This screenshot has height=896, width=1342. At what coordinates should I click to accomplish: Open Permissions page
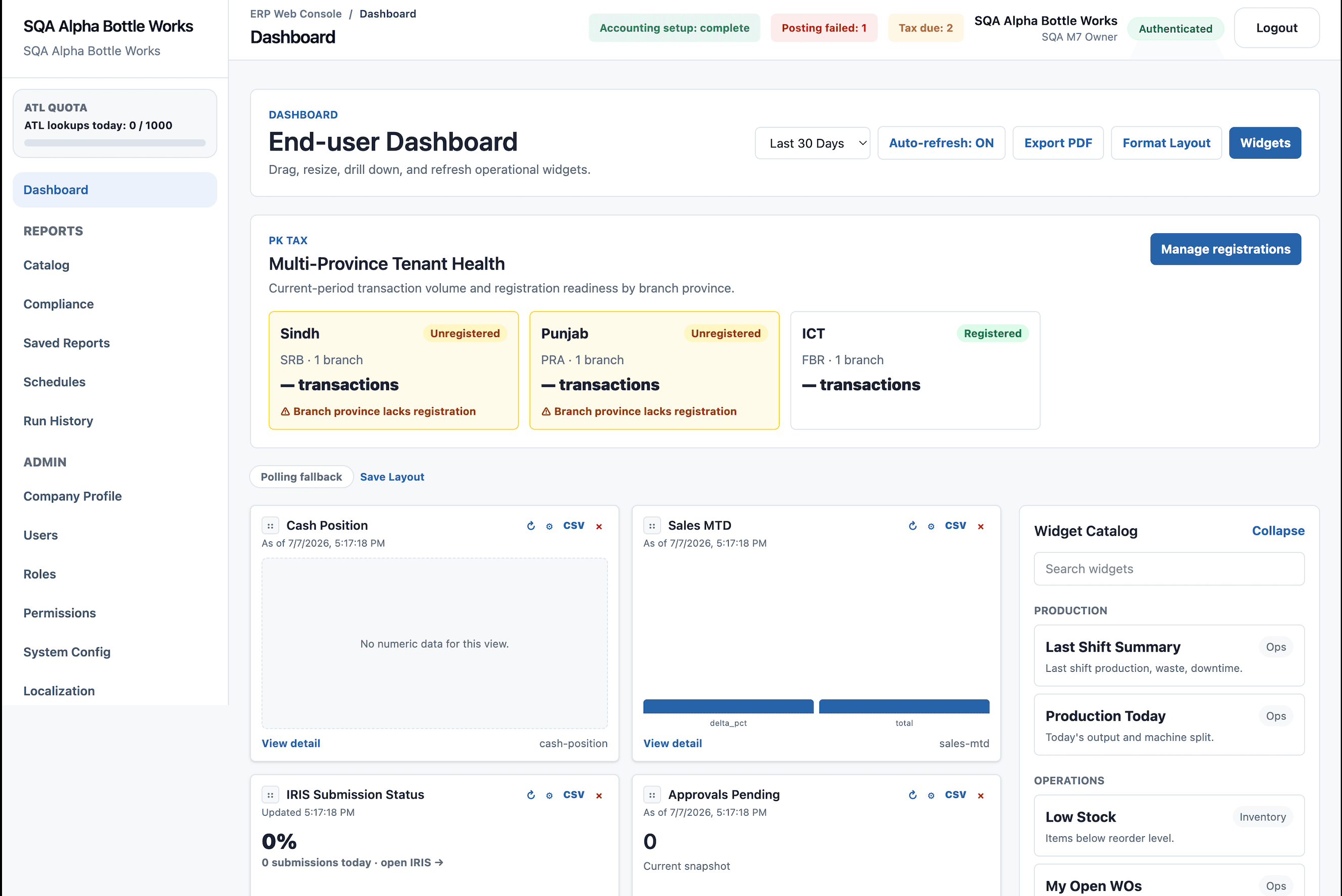(60, 613)
